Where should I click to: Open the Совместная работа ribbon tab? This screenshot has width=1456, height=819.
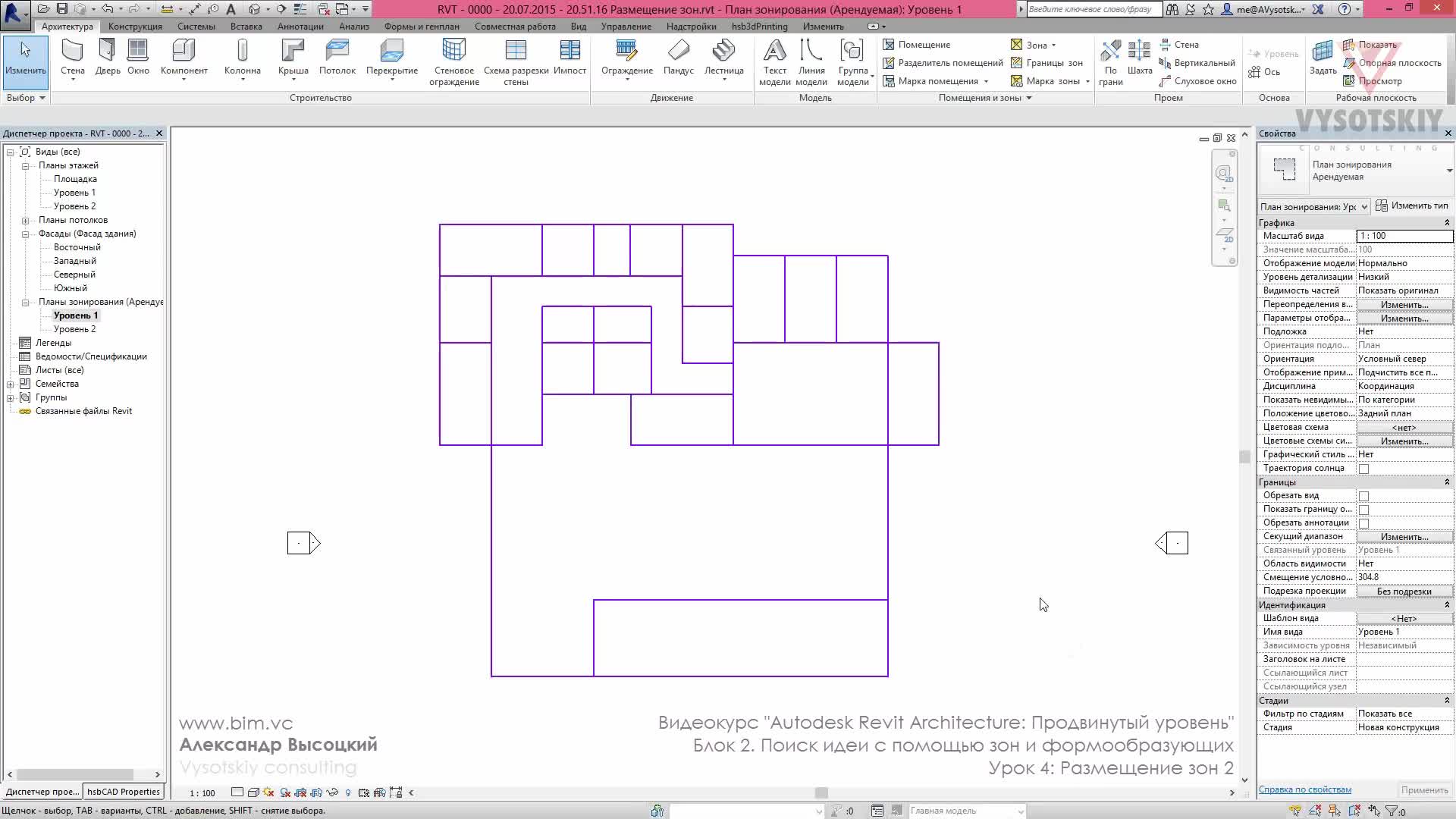point(515,27)
